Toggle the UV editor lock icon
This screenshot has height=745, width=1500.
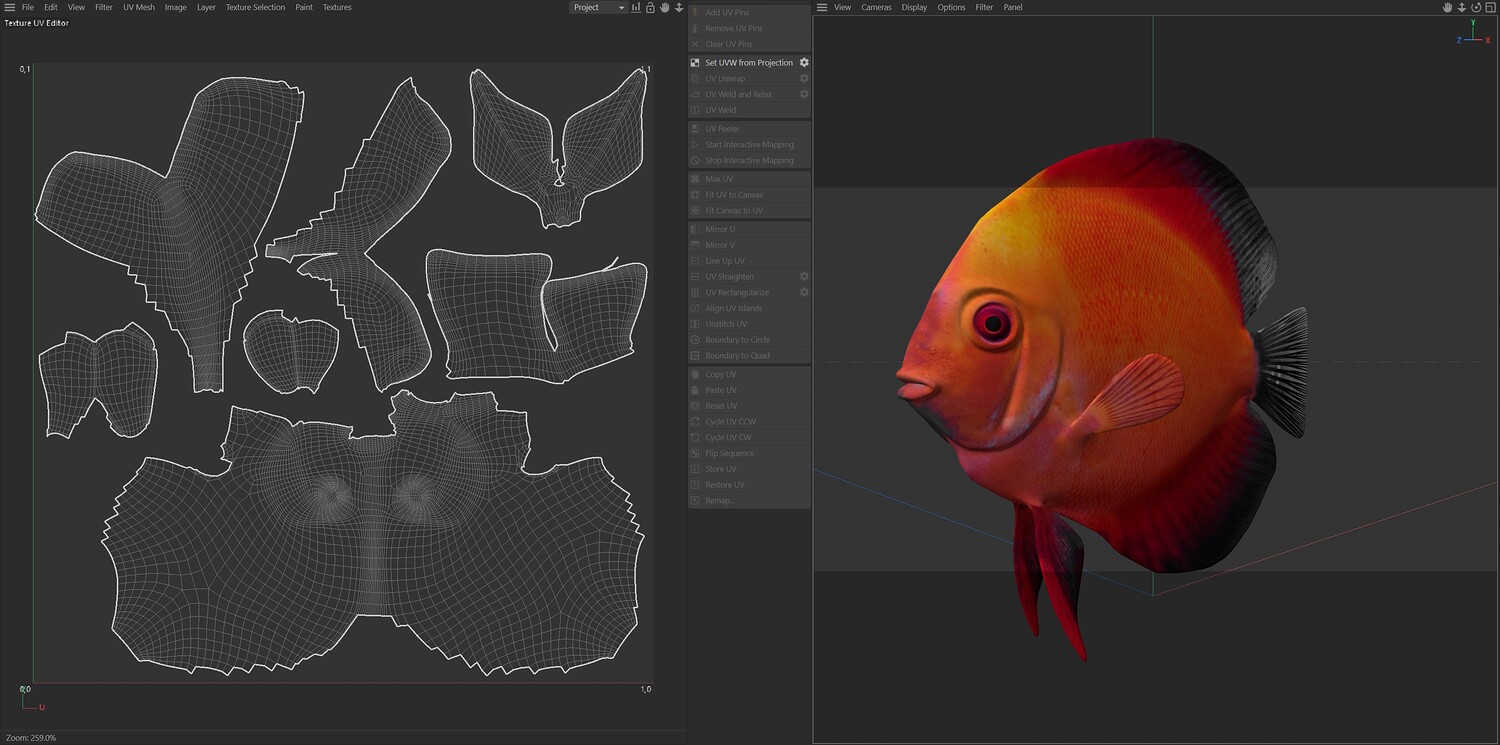pos(650,7)
